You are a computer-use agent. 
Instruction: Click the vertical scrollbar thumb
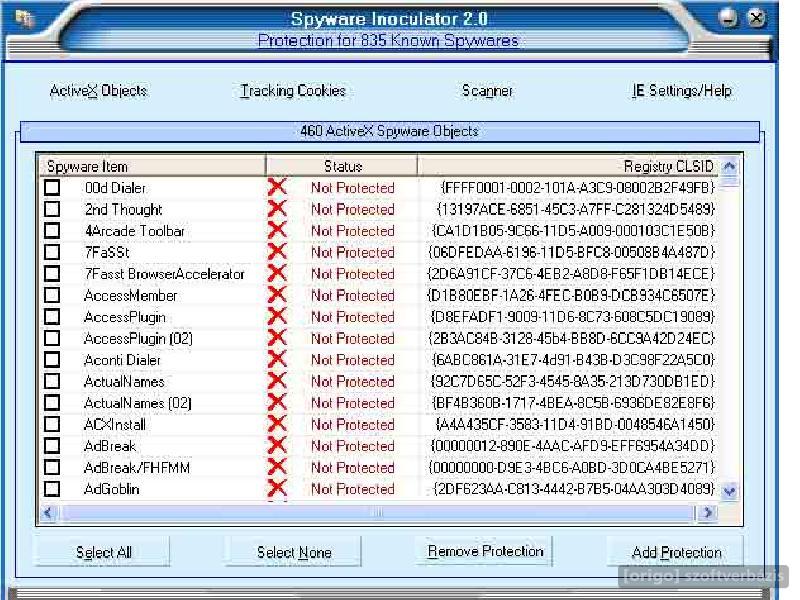click(x=730, y=181)
